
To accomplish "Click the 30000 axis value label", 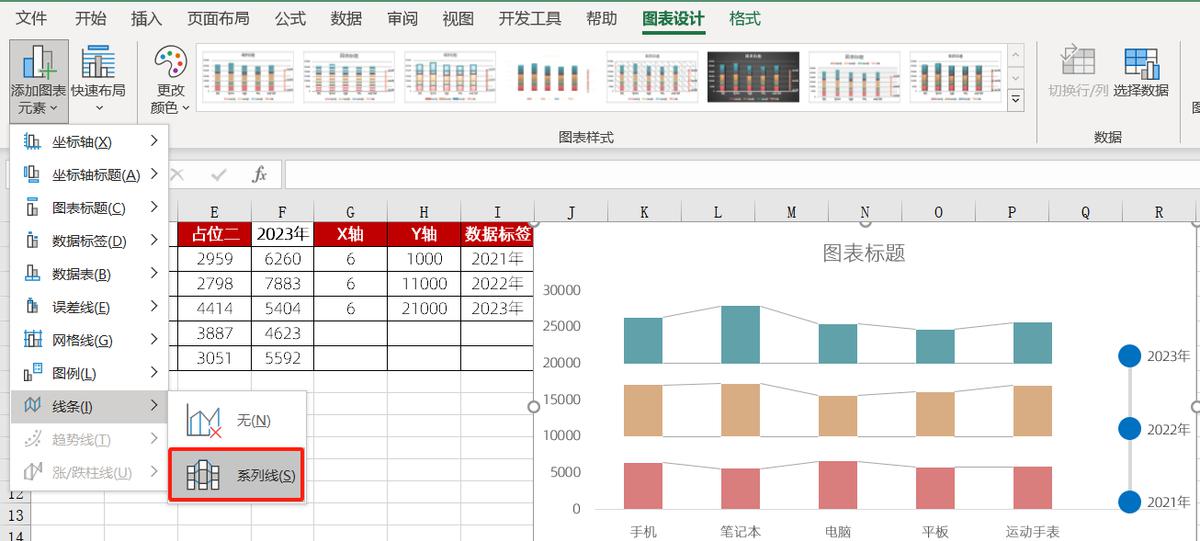I will pyautogui.click(x=562, y=290).
